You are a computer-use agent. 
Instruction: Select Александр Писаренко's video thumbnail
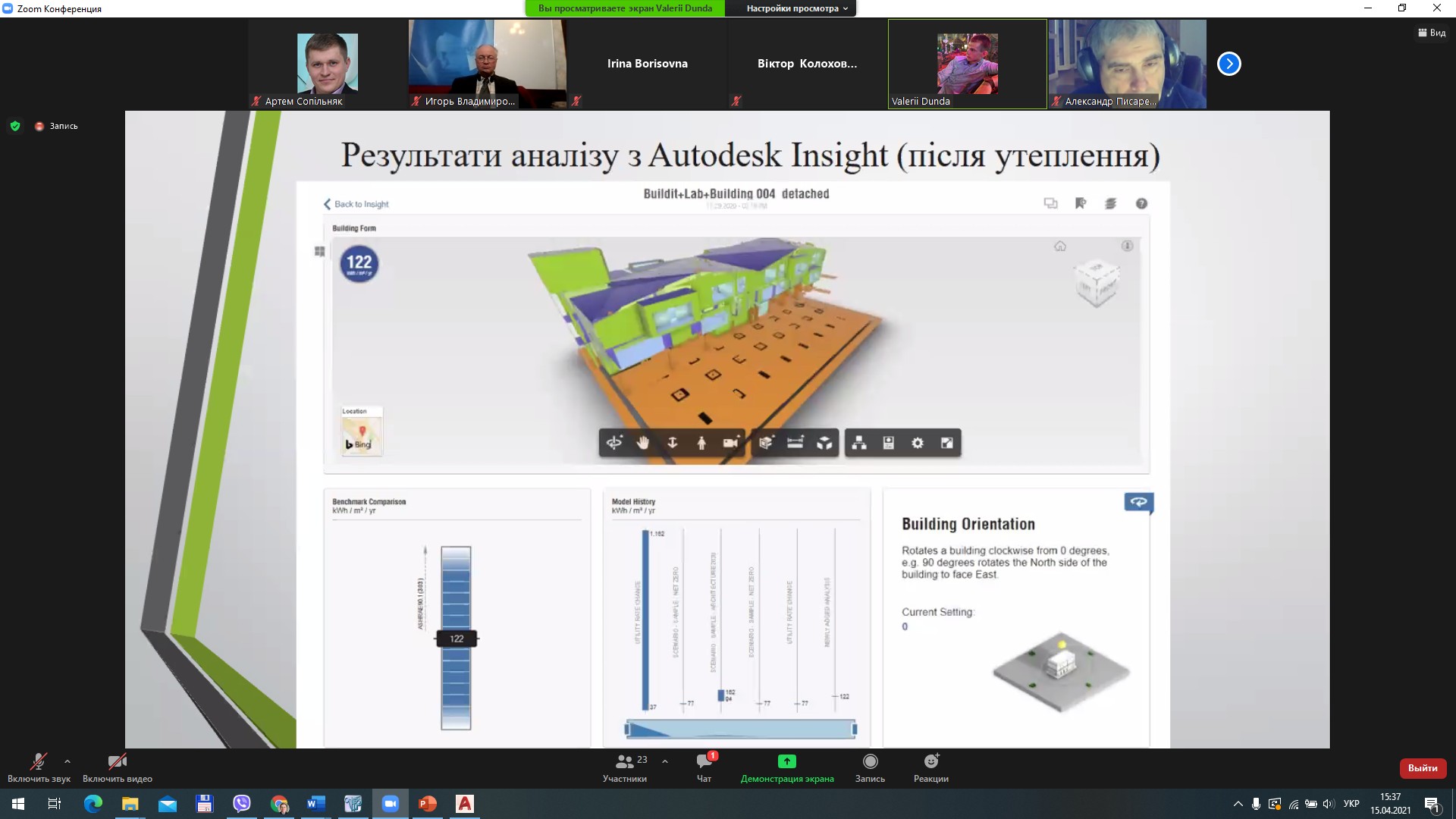[x=1127, y=64]
